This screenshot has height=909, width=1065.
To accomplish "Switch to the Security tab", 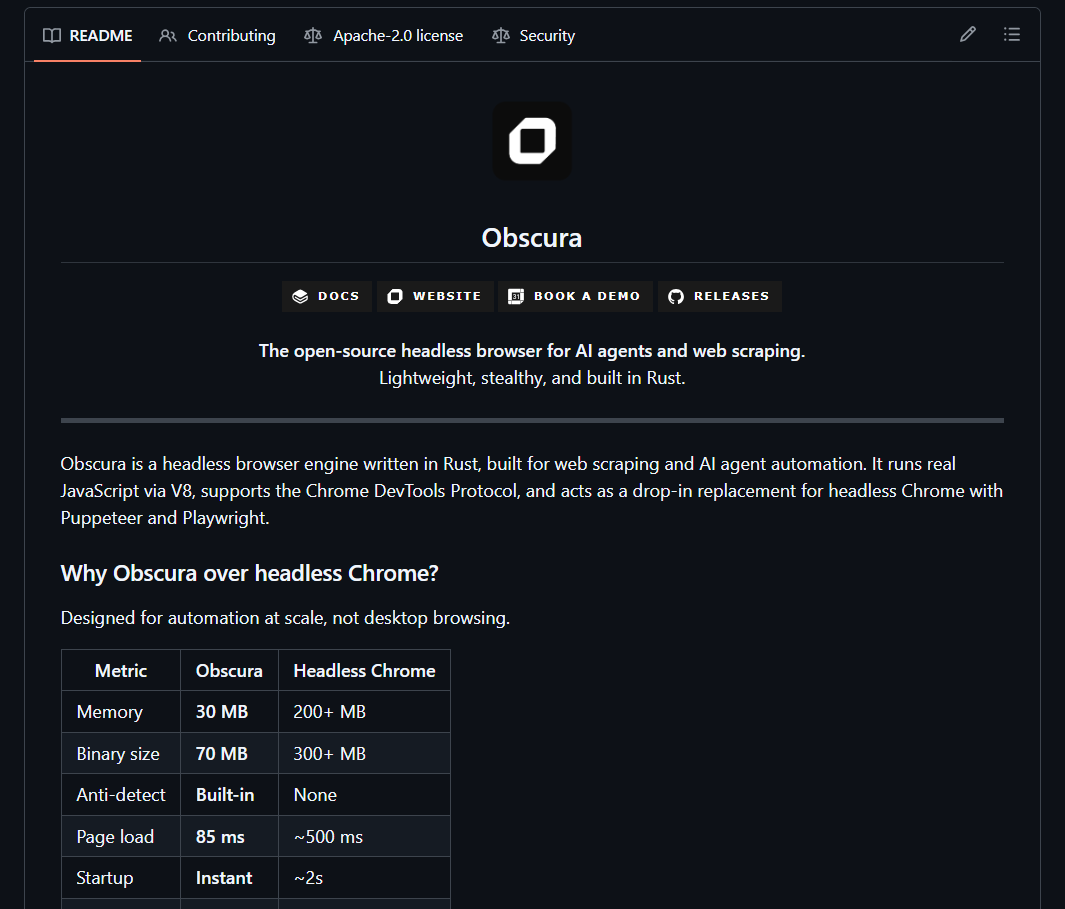I will point(534,35).
